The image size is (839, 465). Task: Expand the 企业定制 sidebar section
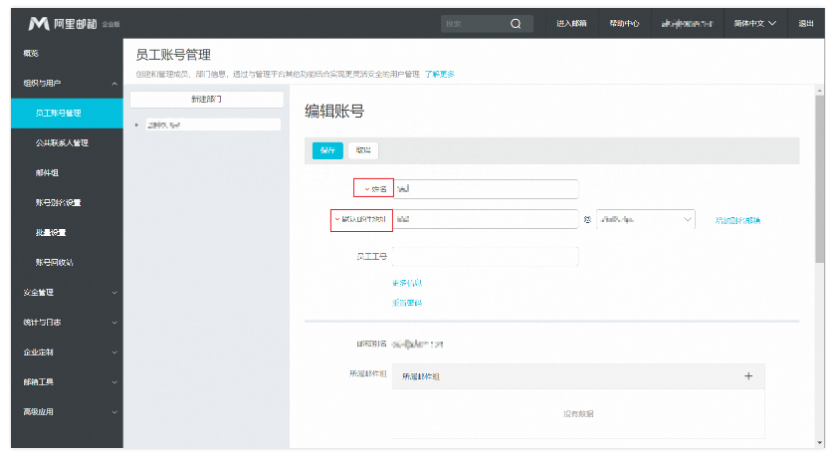(x=114, y=352)
